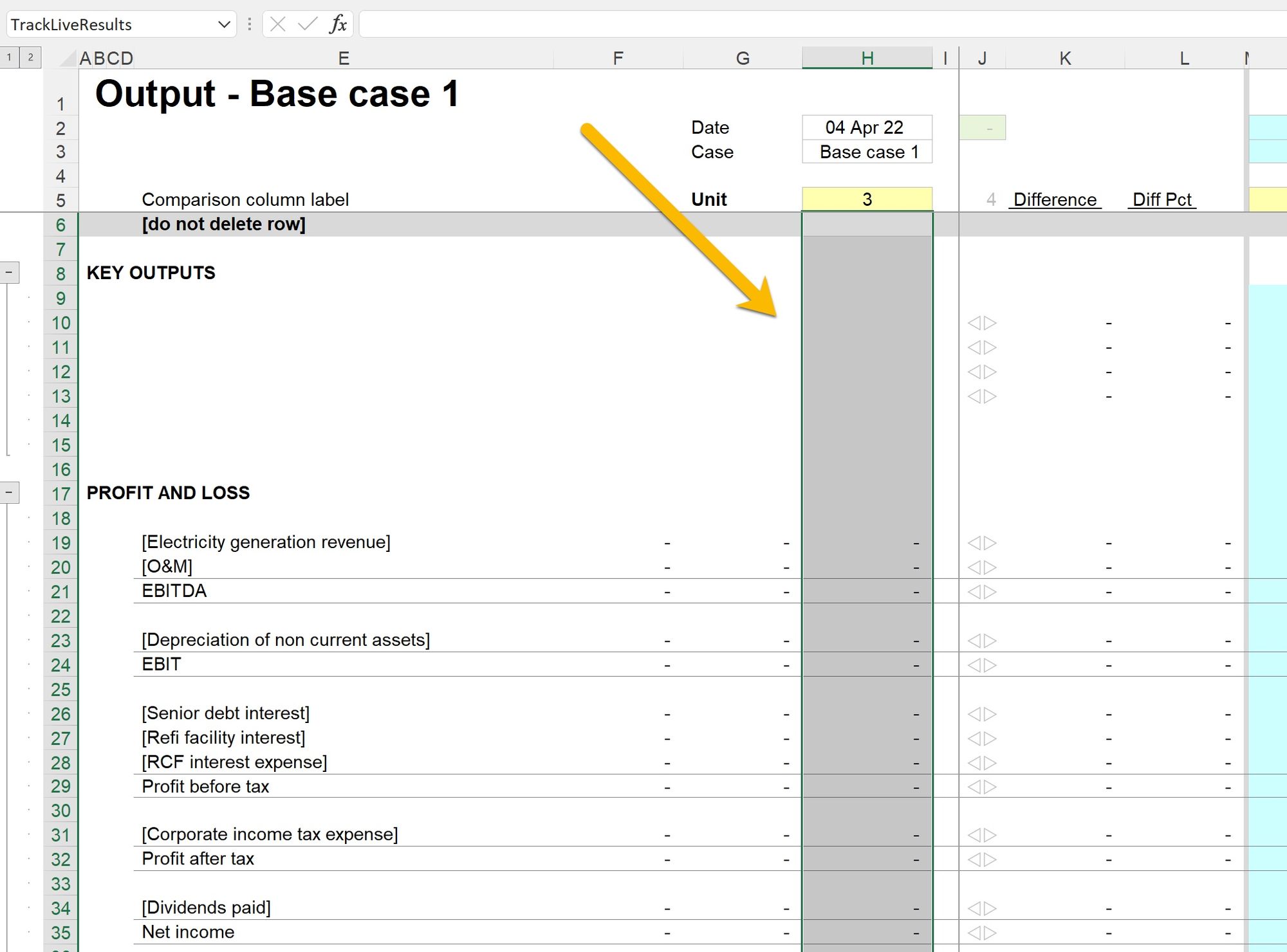Click the Diff Pct column heading
The width and height of the screenshot is (1287, 952).
coord(1162,199)
